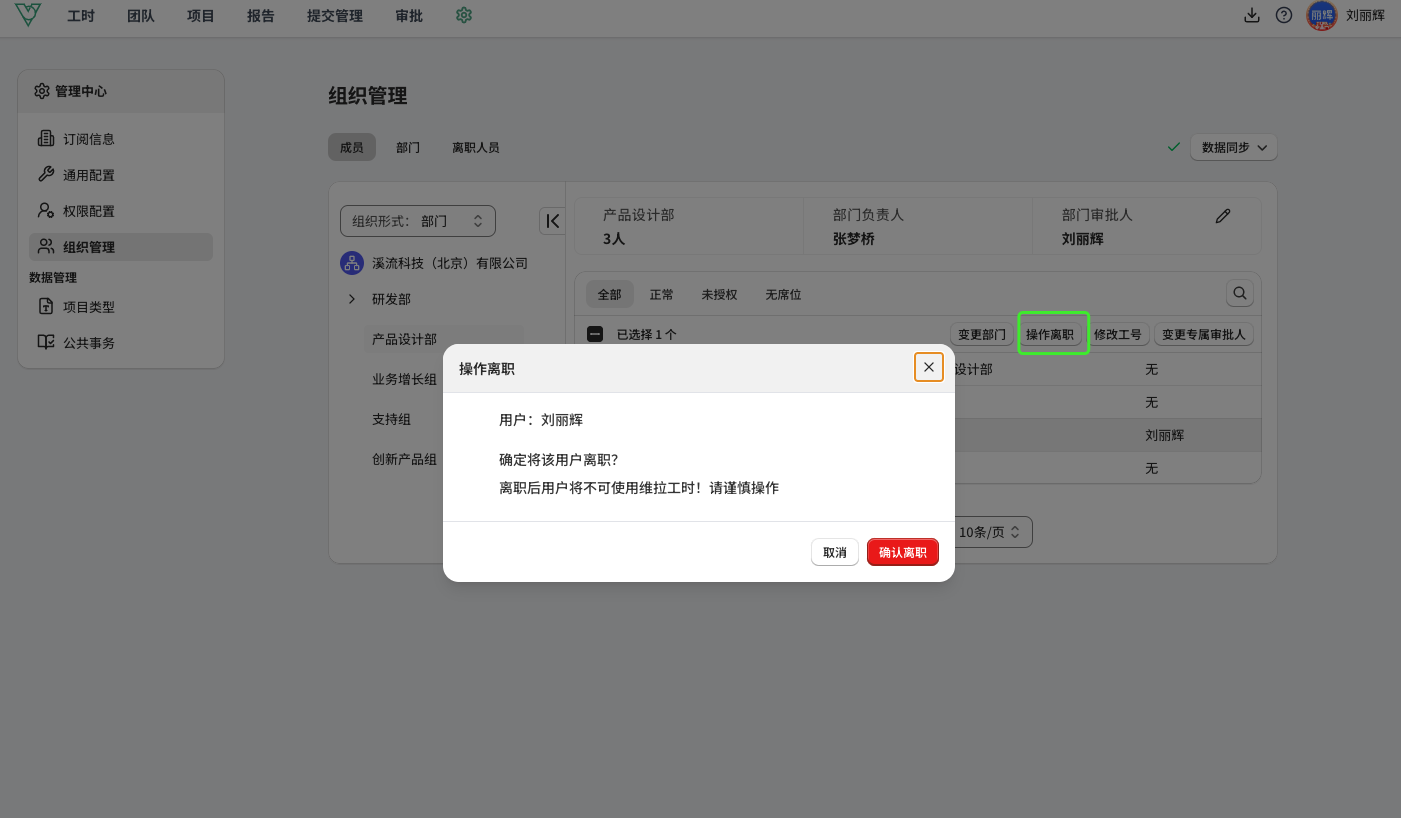This screenshot has width=1401, height=818.
Task: Expand the 研发部 tree node
Action: (x=352, y=299)
